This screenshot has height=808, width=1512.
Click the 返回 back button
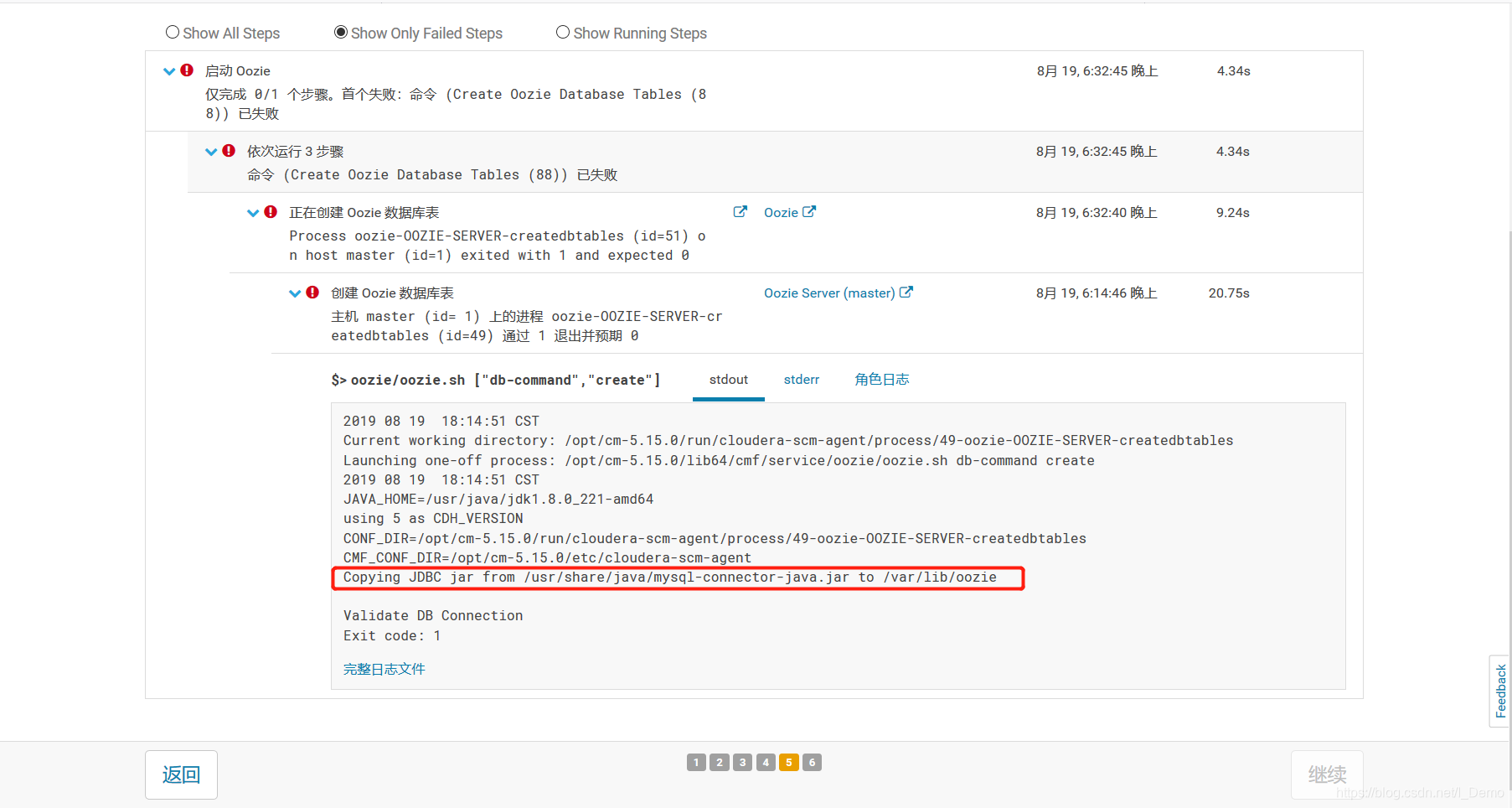pyautogui.click(x=181, y=774)
